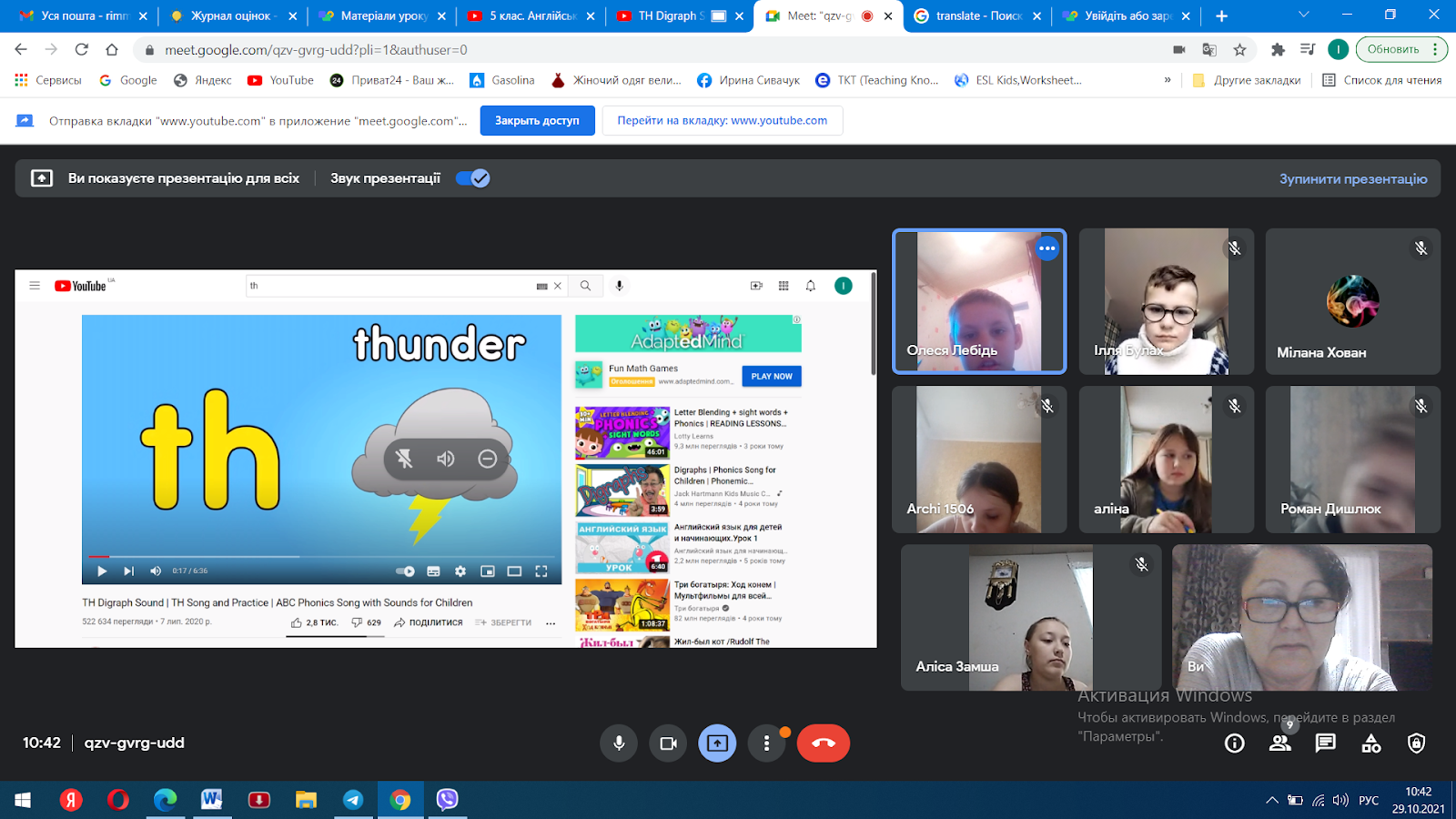This screenshot has width=1456, height=819.
Task: Open Chrome three-dot menu beside Обновить
Action: click(1435, 49)
